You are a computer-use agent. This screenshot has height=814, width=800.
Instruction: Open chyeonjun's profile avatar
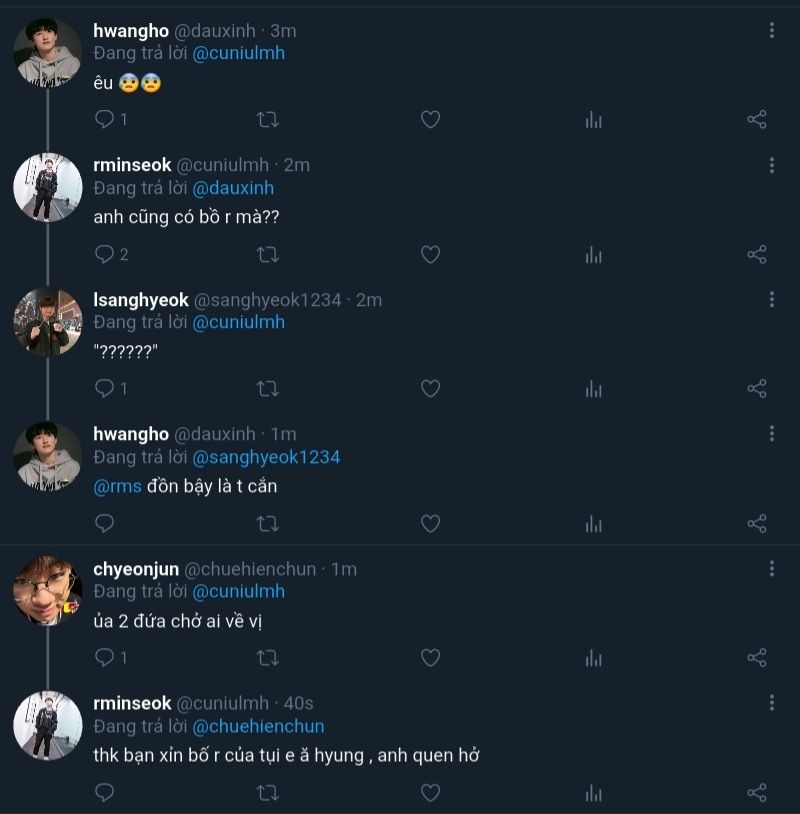click(47, 590)
